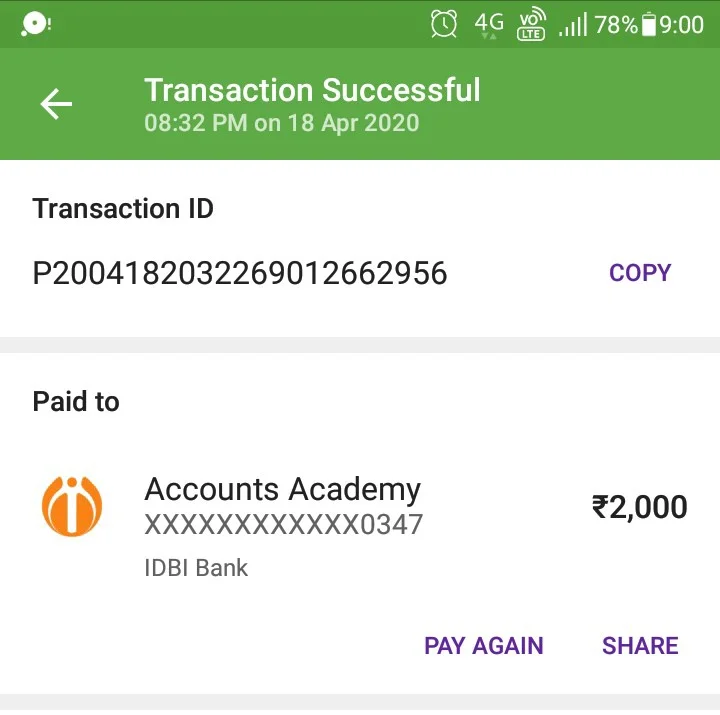This screenshot has width=720, height=715.
Task: Tap the Transaction Successful title
Action: tap(312, 90)
